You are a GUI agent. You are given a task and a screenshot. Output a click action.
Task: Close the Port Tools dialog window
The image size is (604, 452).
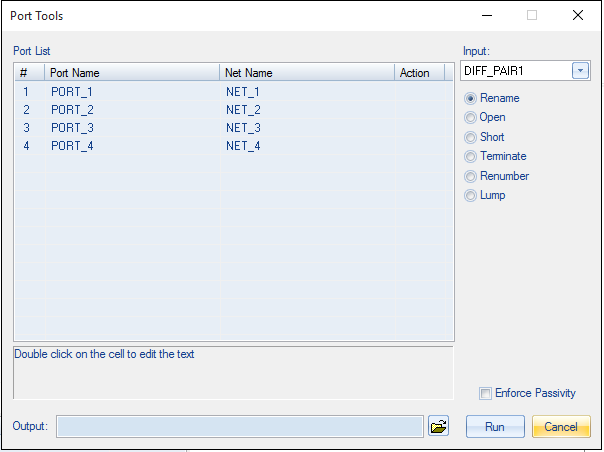(578, 16)
